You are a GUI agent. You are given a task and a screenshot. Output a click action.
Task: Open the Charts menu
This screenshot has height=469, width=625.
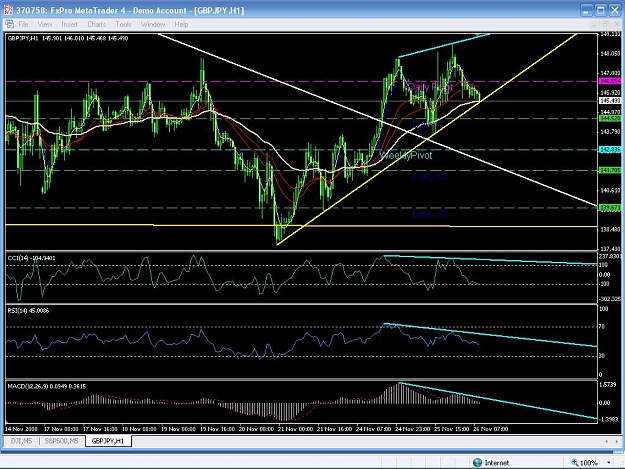point(96,24)
